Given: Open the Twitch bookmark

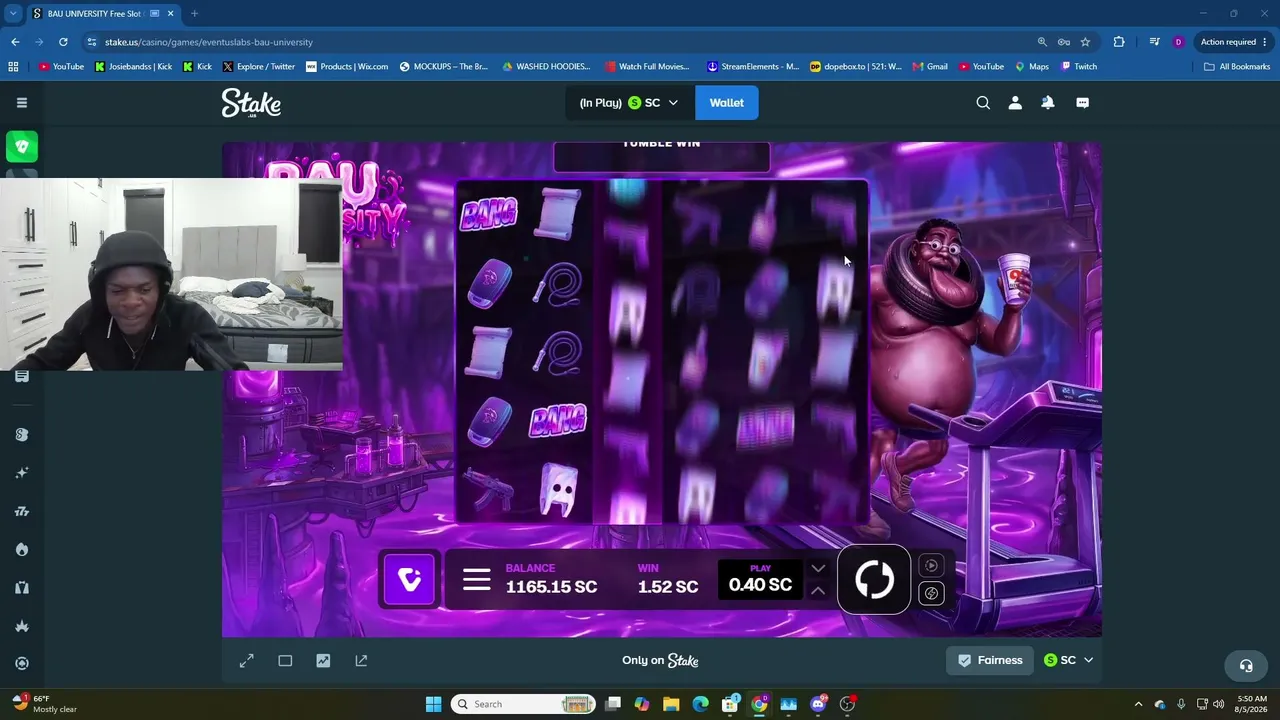Looking at the screenshot, I should coord(1079,67).
